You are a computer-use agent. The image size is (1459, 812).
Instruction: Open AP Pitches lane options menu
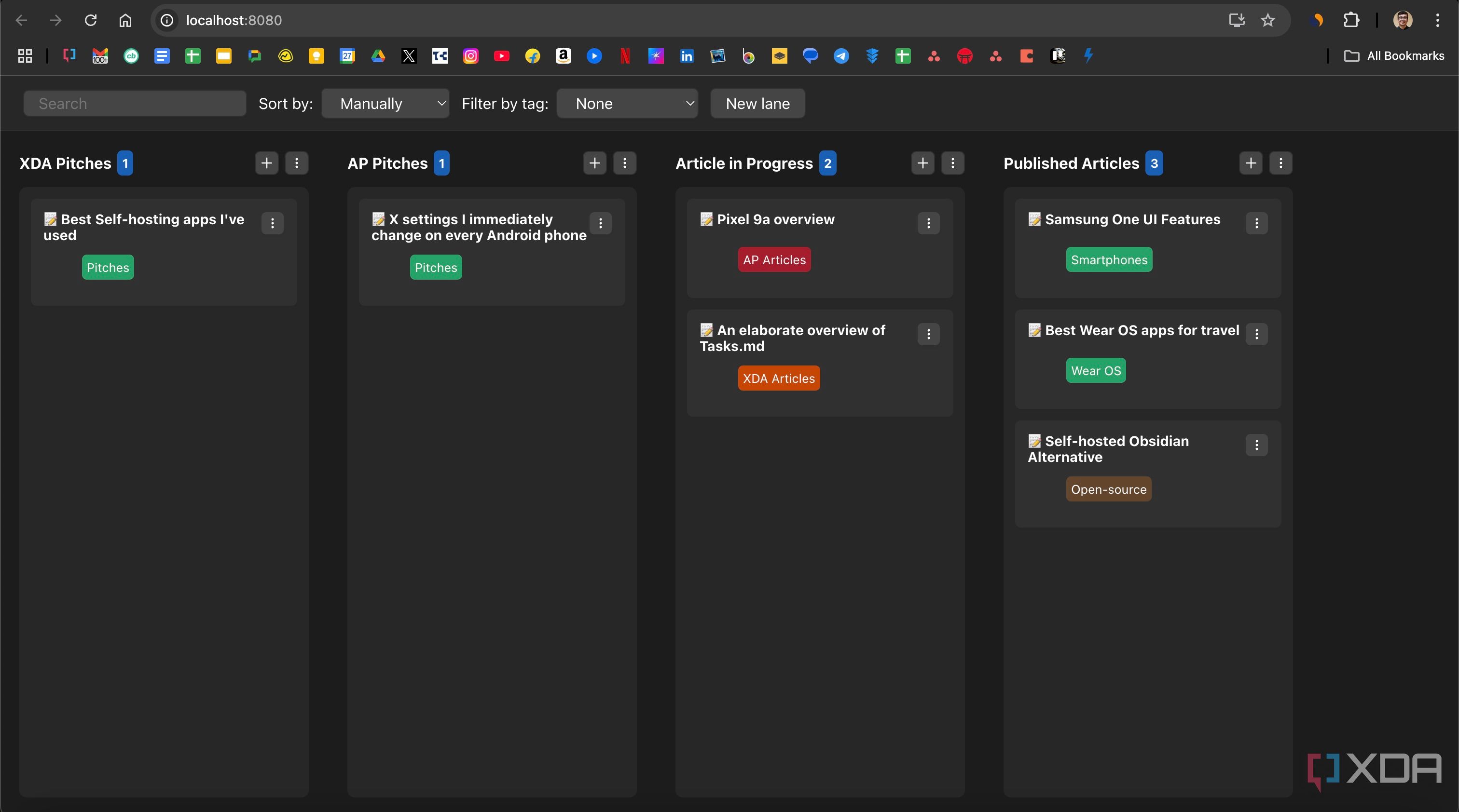coord(625,163)
